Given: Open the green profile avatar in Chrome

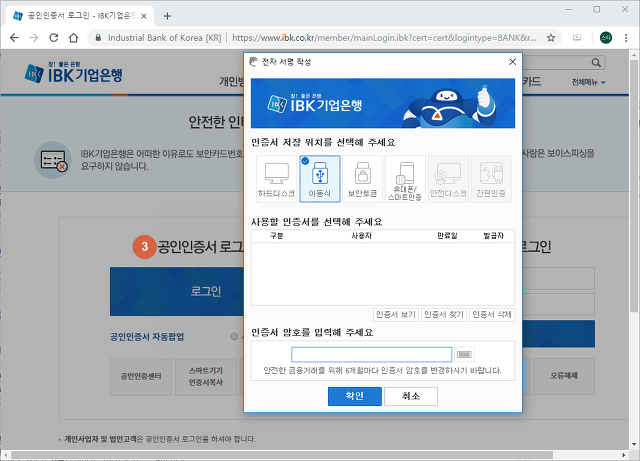Looking at the screenshot, I should [x=606, y=38].
